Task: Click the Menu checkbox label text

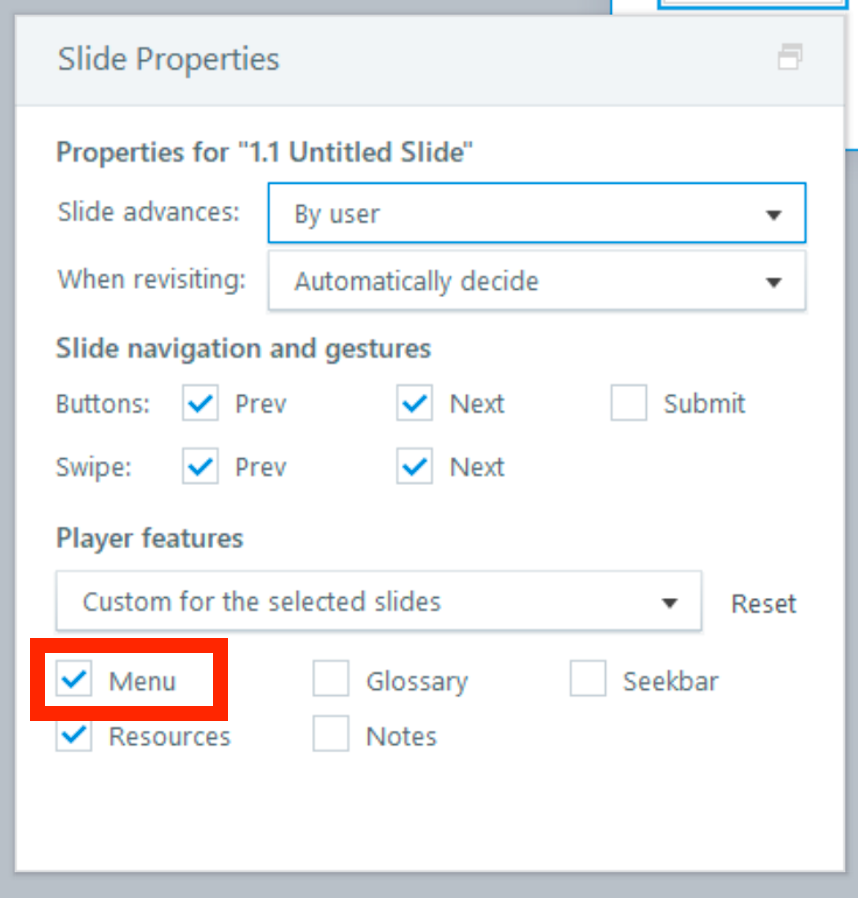Action: [142, 681]
